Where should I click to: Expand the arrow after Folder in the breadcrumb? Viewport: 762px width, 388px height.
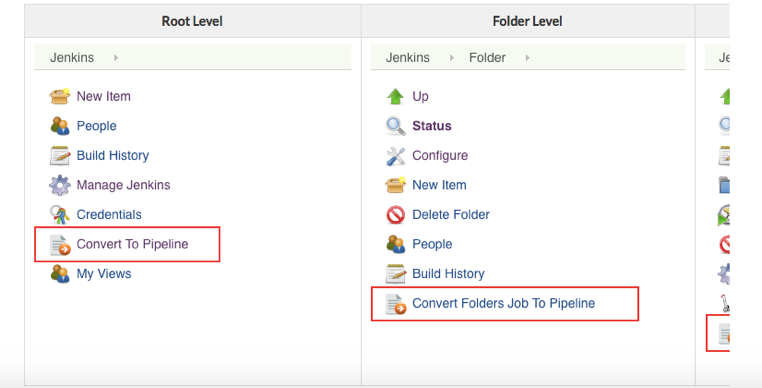(x=527, y=58)
